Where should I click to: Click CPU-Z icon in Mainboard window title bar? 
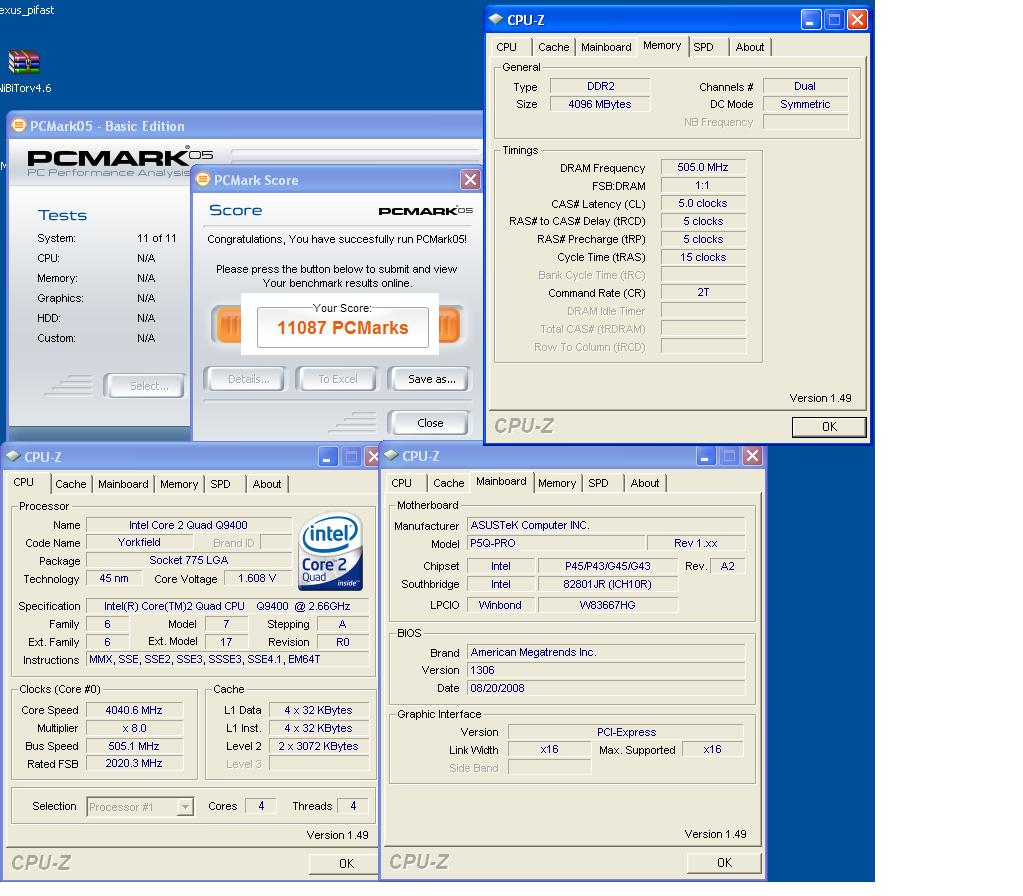pos(391,456)
